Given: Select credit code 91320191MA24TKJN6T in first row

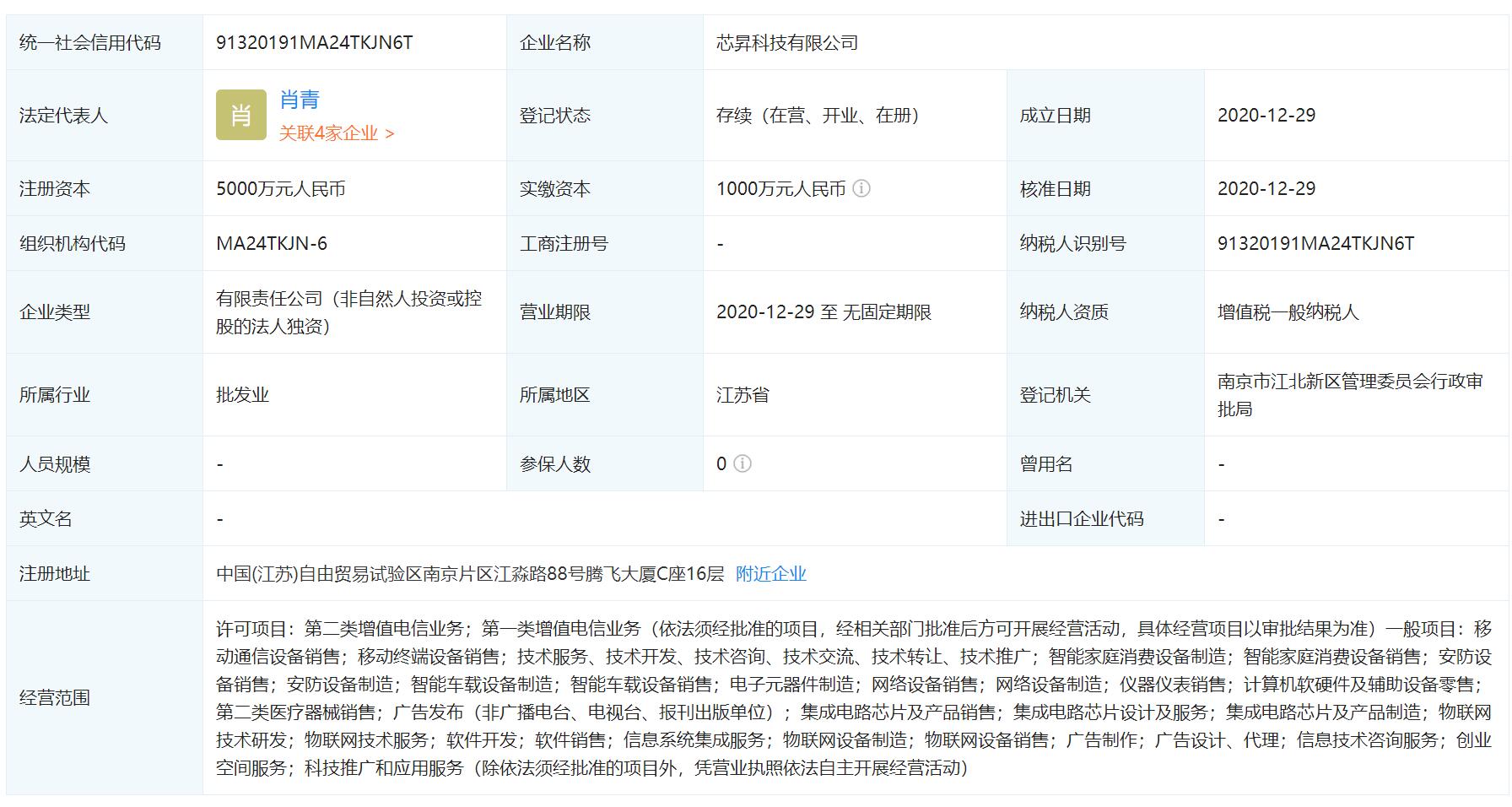Looking at the screenshot, I should [315, 43].
